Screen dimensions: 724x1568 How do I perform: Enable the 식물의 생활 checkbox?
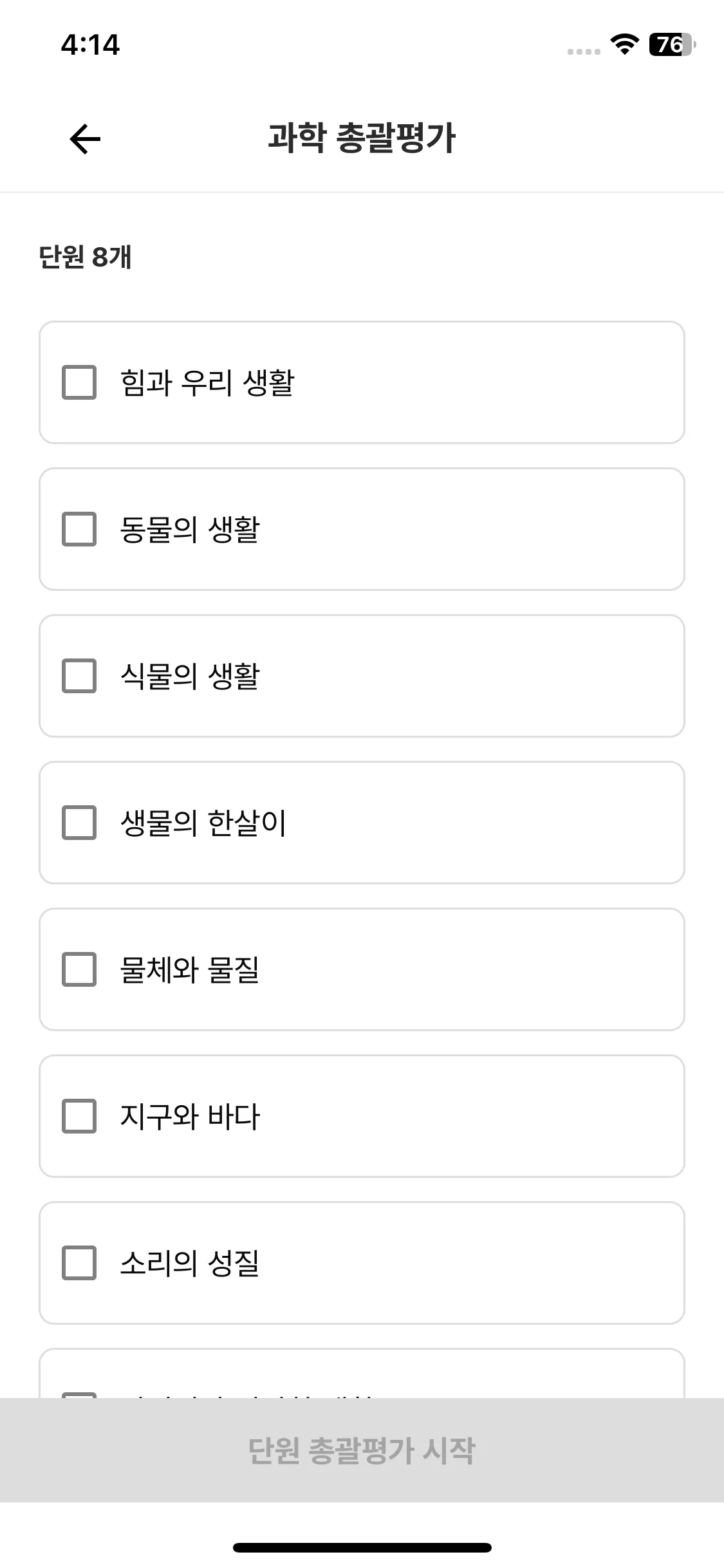(x=79, y=676)
